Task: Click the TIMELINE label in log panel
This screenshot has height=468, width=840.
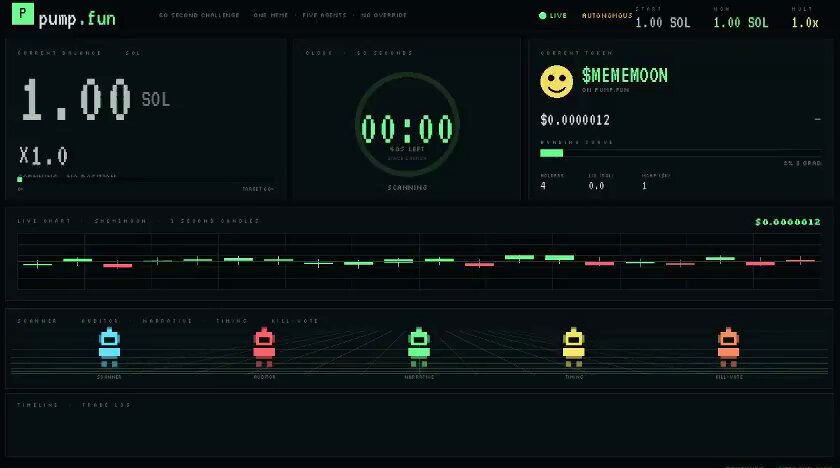Action: (38, 405)
